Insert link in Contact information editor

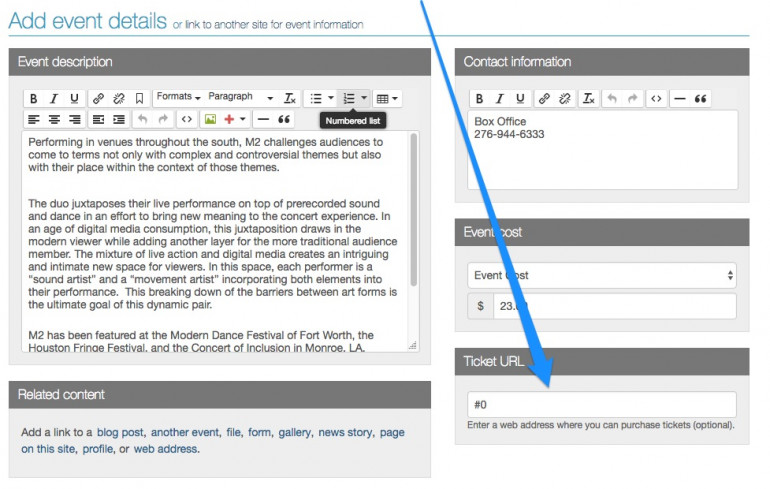(x=544, y=99)
